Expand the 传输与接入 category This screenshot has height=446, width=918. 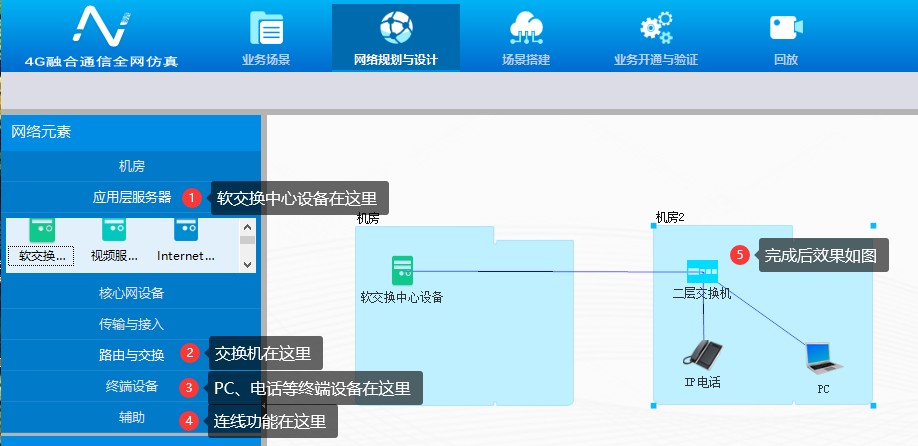click(132, 324)
